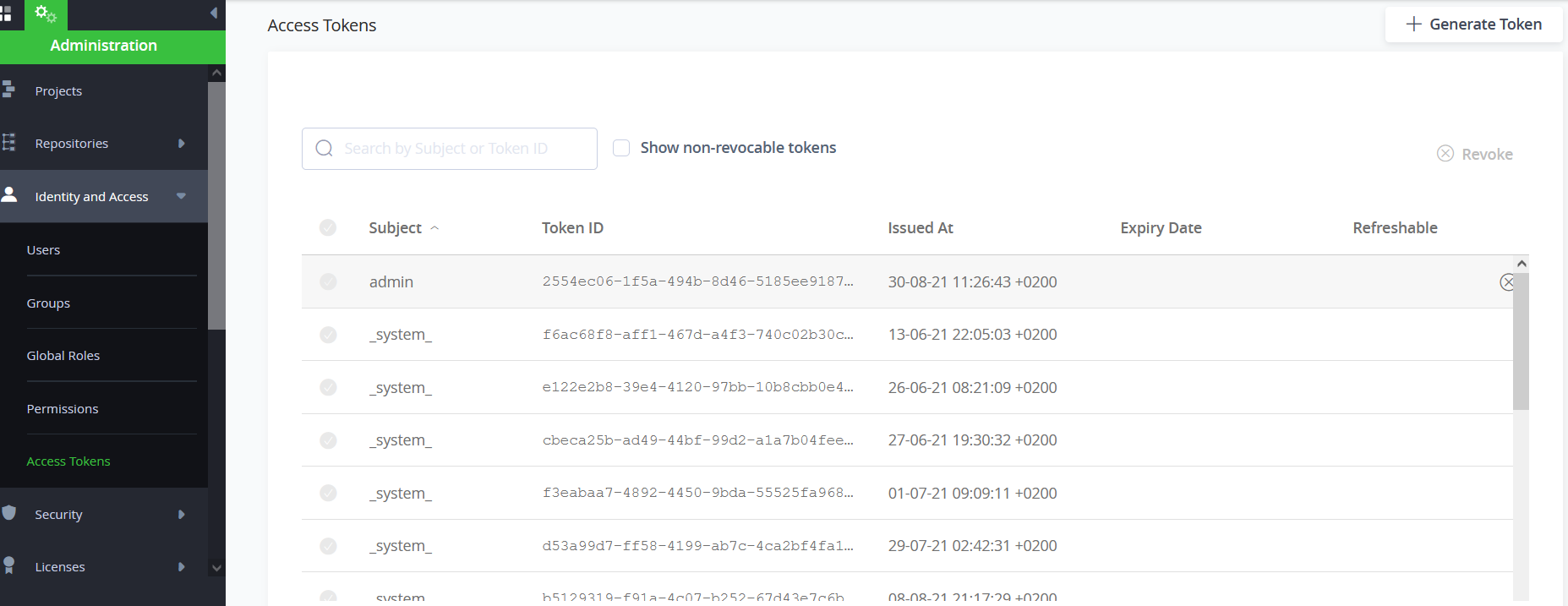This screenshot has width=1568, height=606.
Task: Toggle Subject column sort arrow
Action: click(434, 228)
